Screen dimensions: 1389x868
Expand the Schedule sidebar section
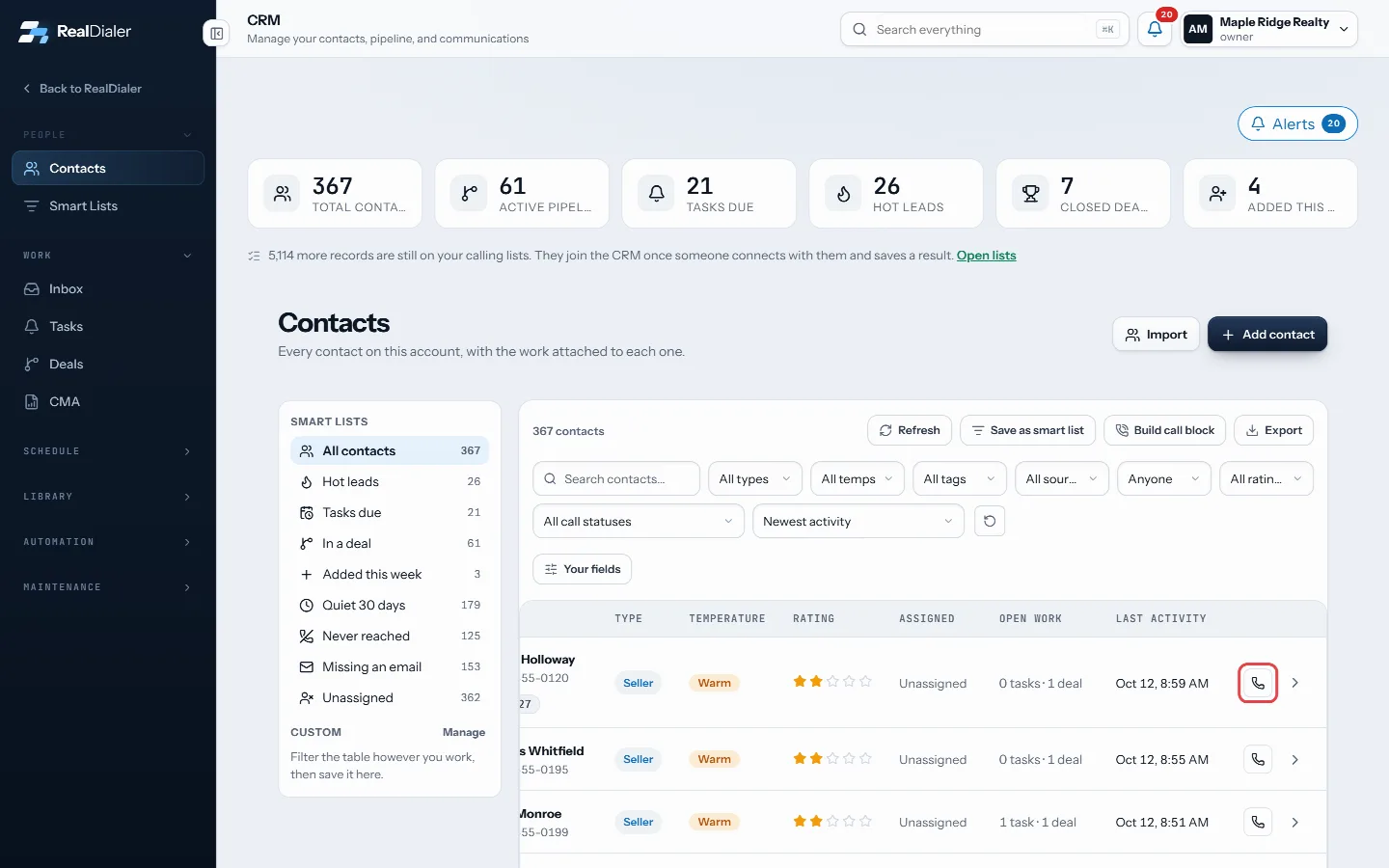point(108,451)
